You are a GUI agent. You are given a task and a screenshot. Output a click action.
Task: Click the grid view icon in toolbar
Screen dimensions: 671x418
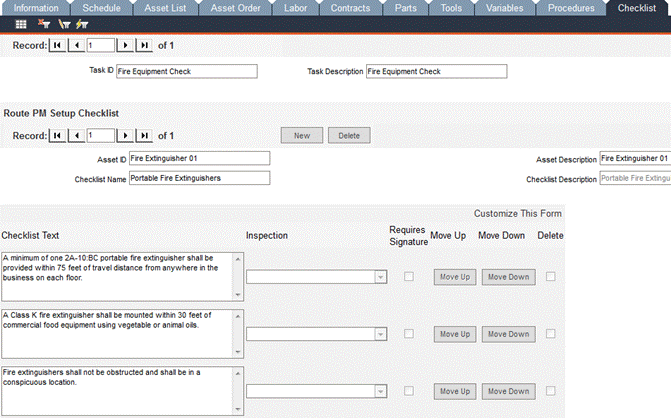click(21, 24)
